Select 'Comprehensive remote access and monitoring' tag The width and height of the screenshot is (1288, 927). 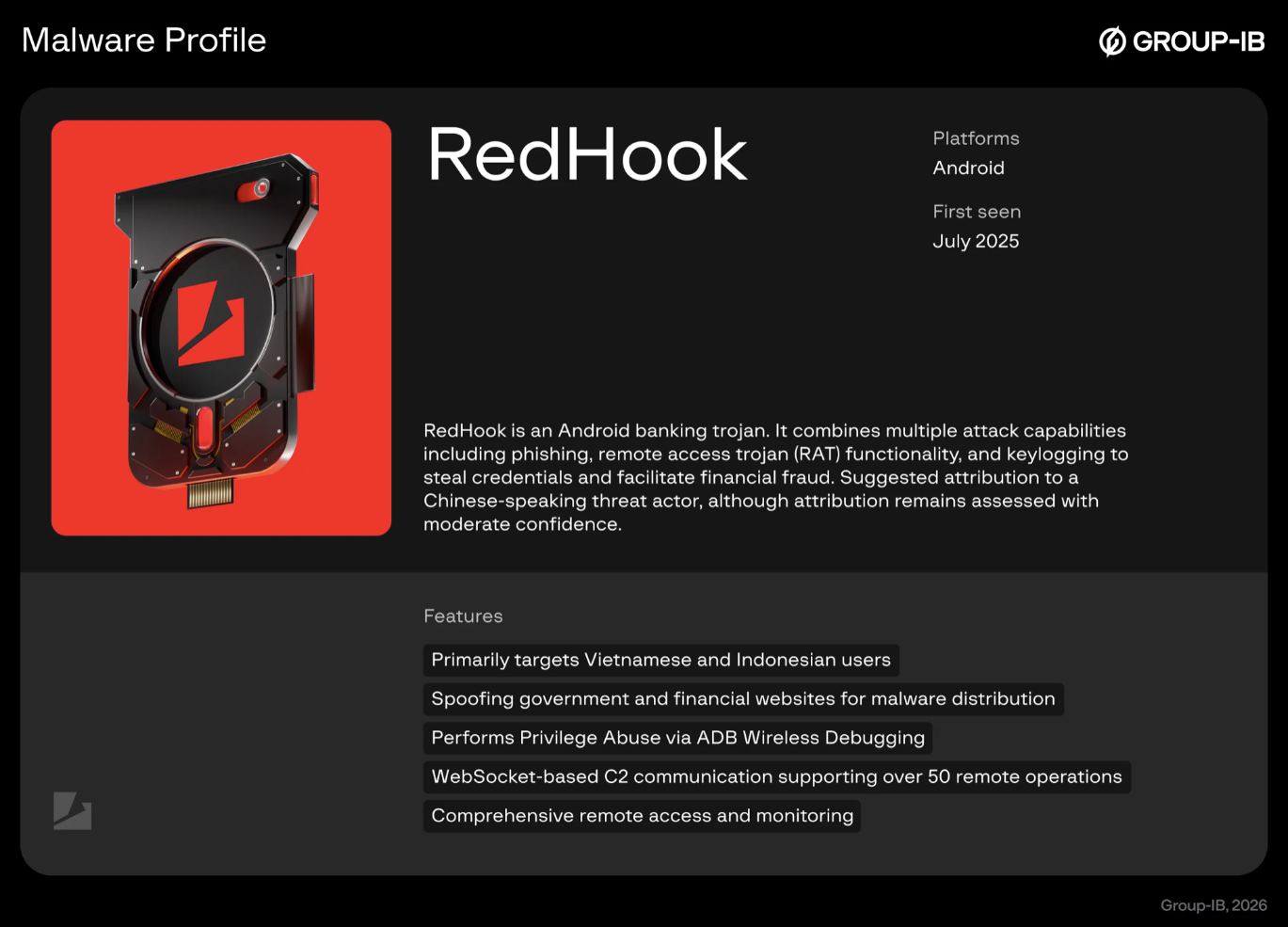click(x=642, y=816)
